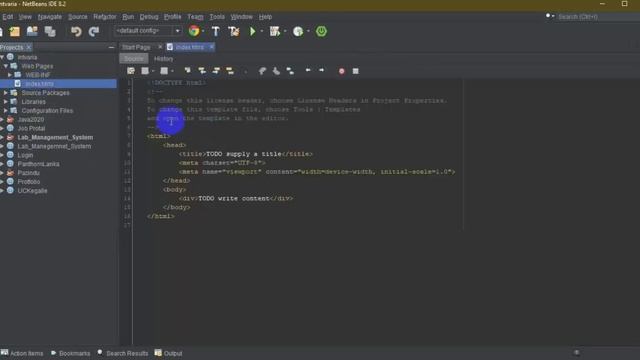
Task: Expand the Configuration Files node
Action: click(x=6, y=111)
